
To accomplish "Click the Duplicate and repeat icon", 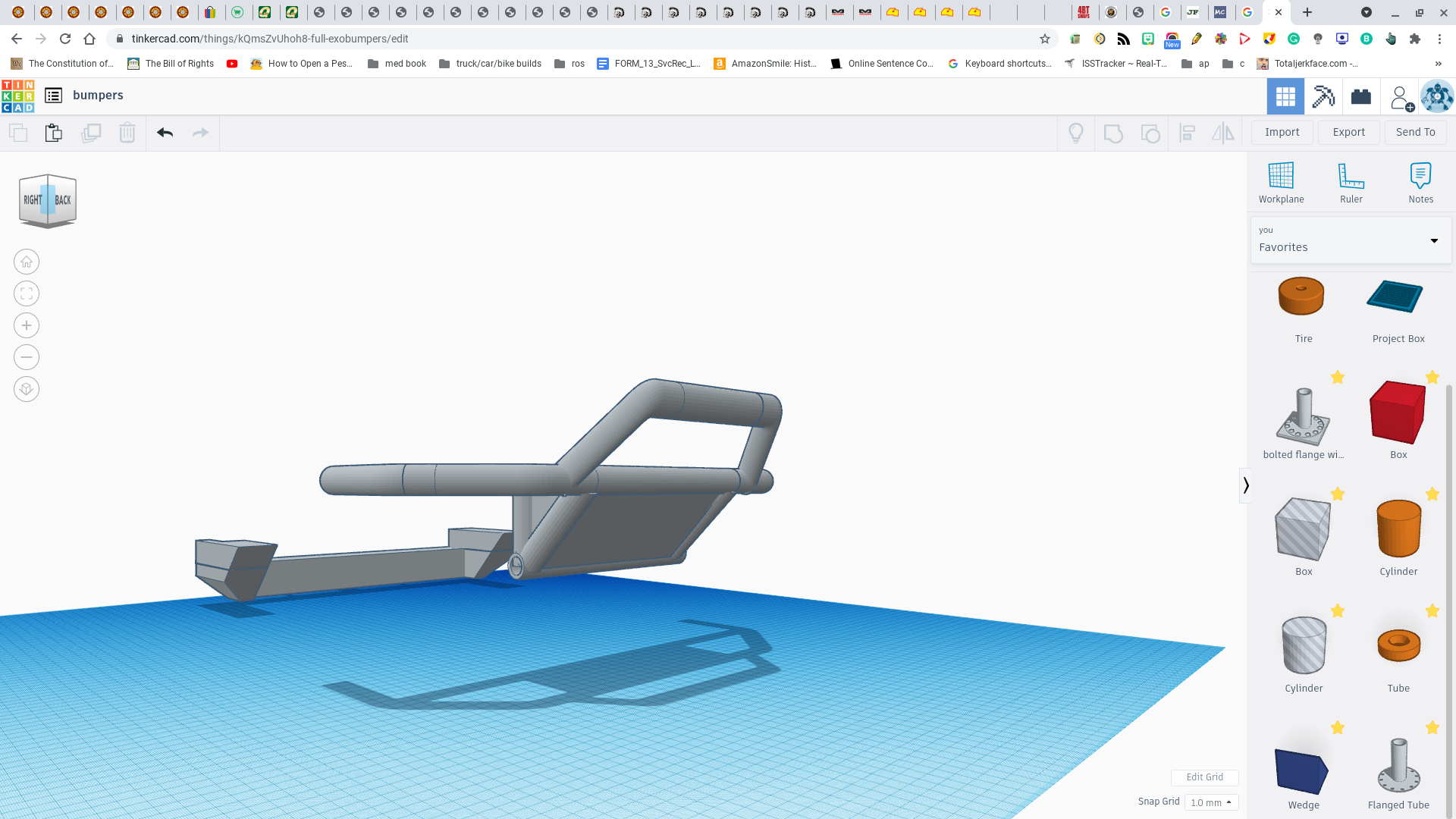I will (91, 133).
